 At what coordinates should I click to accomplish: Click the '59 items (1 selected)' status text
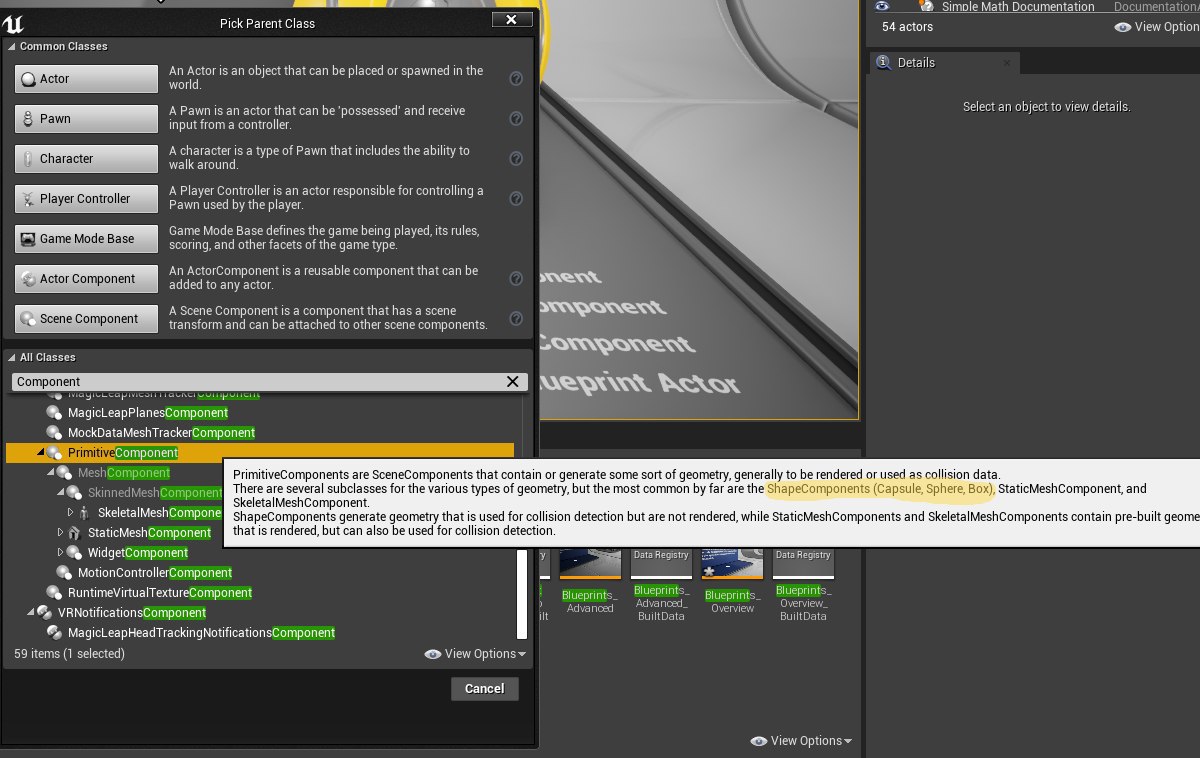coord(69,654)
